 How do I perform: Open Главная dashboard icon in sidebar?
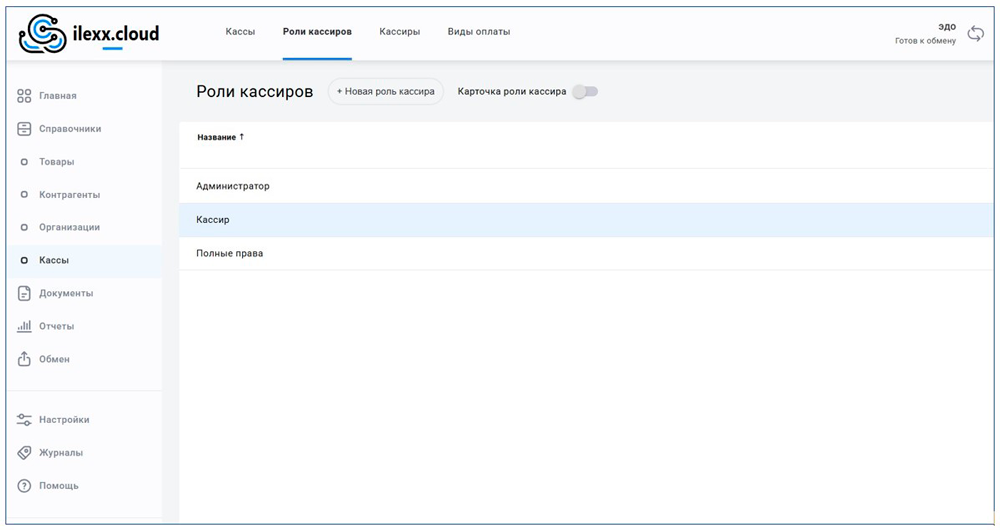click(x=25, y=96)
